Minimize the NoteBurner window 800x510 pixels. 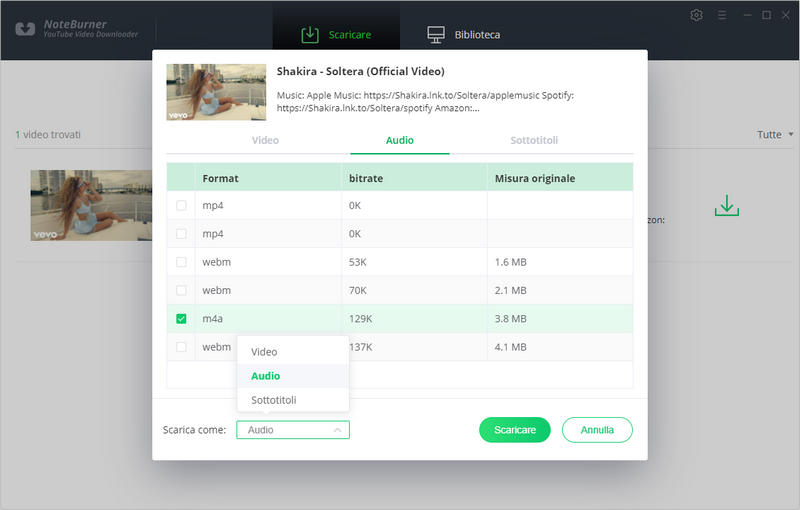tap(747, 15)
